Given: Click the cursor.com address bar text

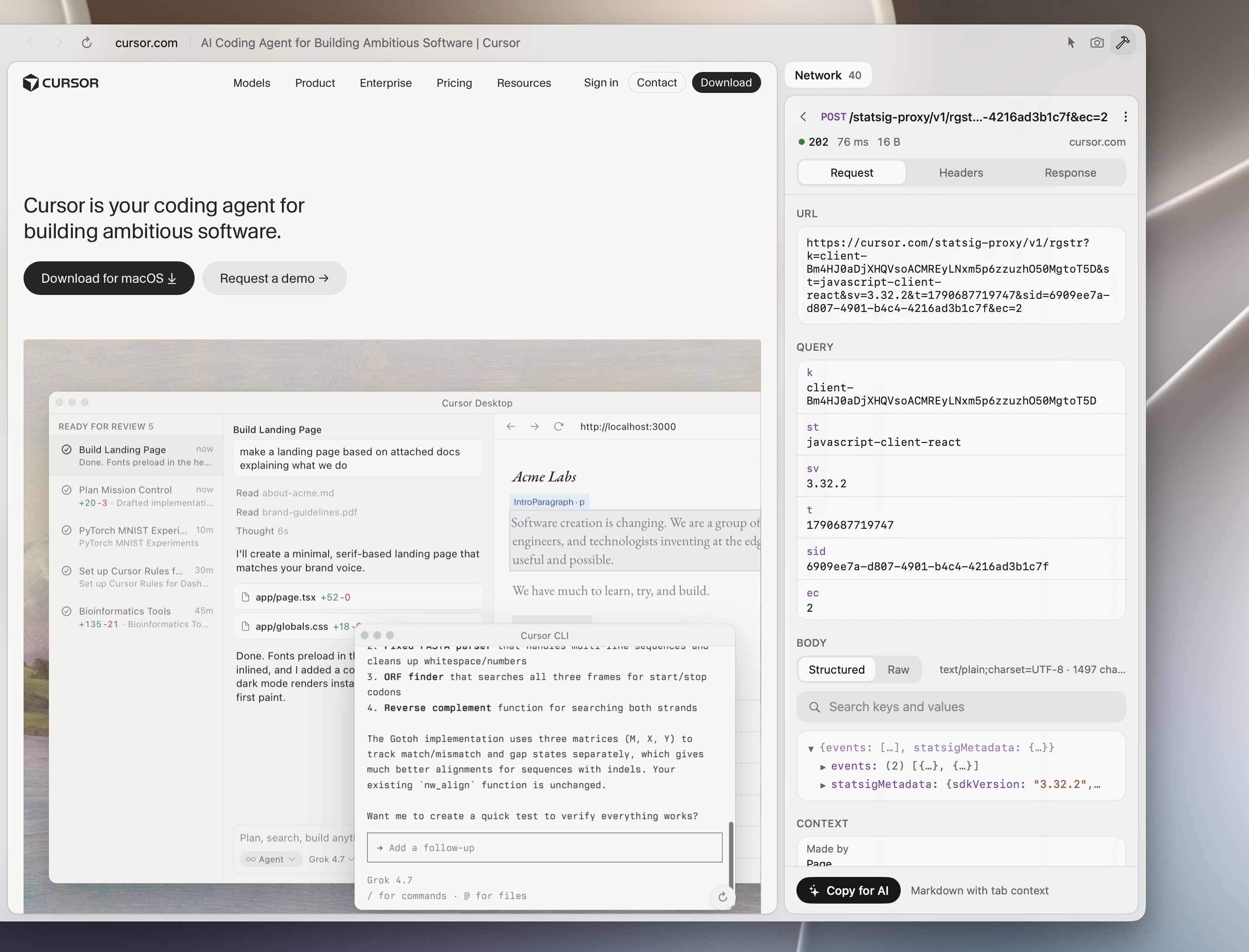Looking at the screenshot, I should (x=146, y=43).
